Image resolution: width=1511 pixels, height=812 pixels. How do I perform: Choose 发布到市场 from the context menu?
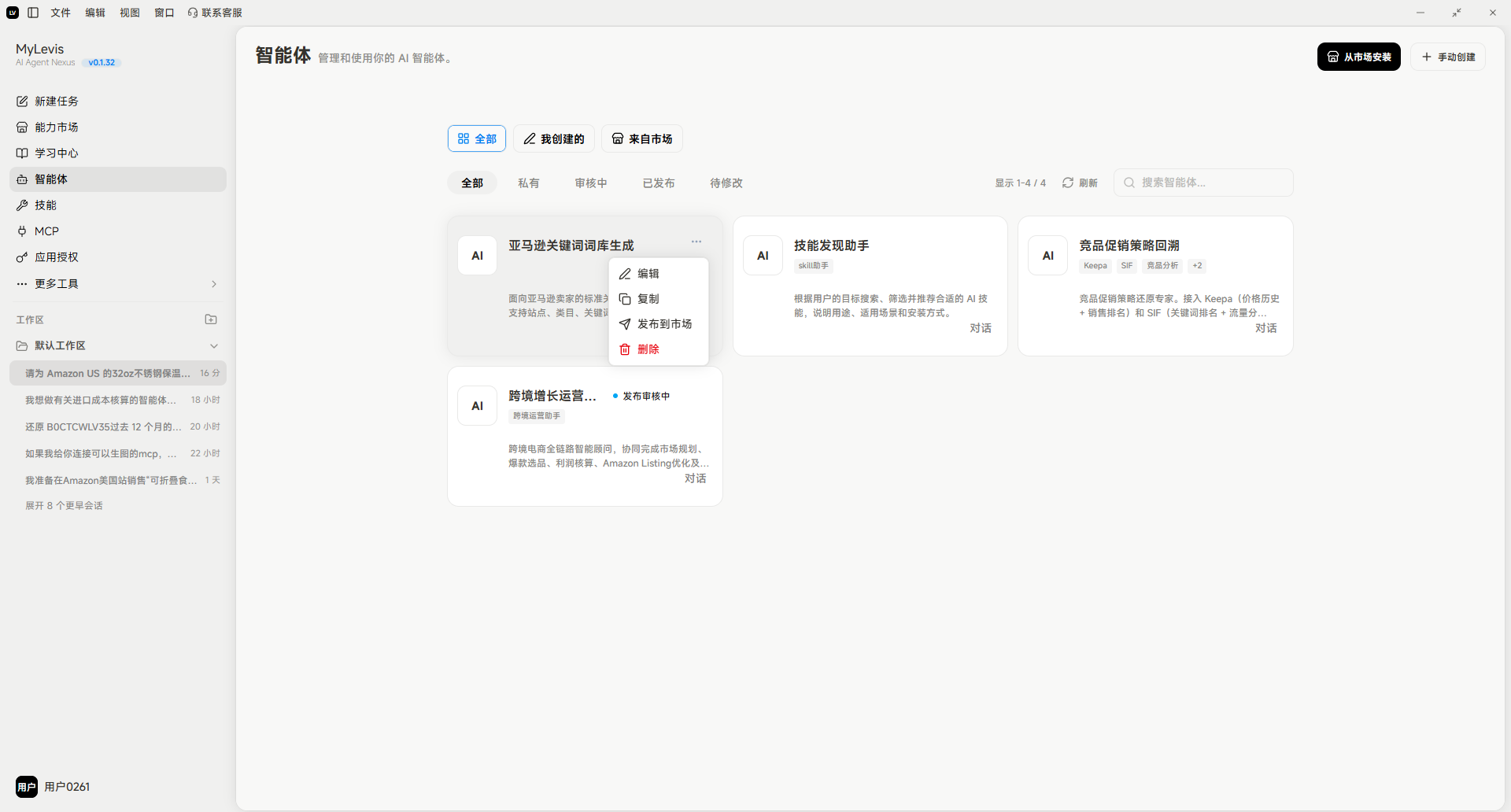coord(659,324)
